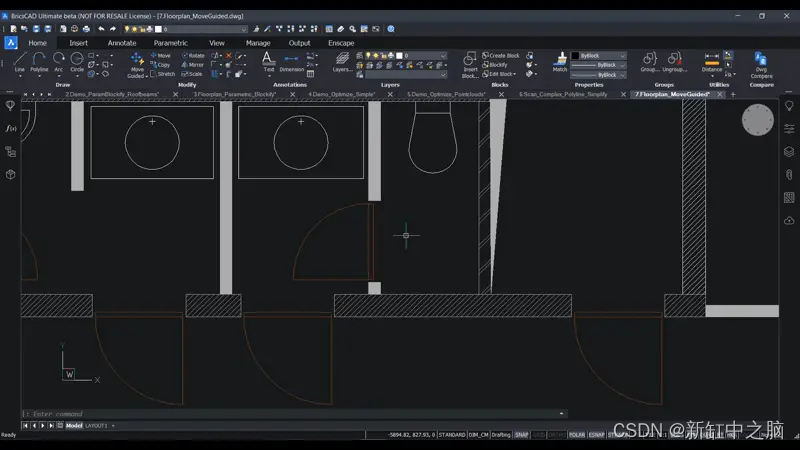This screenshot has width=800, height=450.
Task: Open the Layers panel button
Action: point(342,62)
